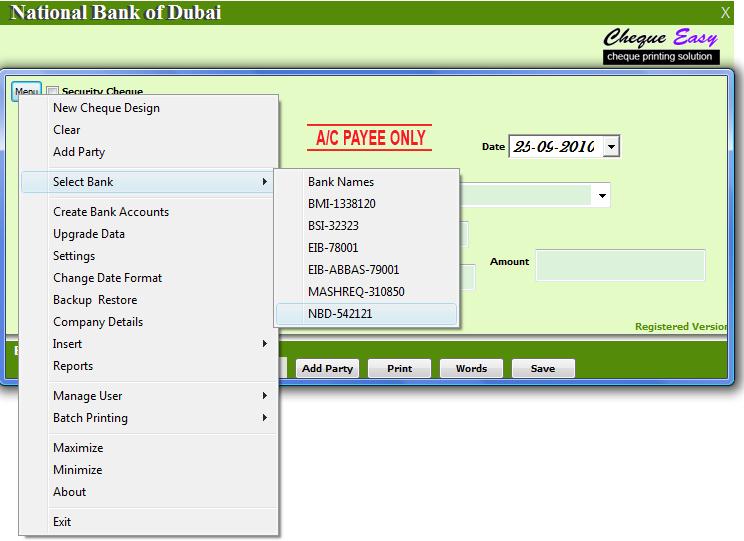Viewport: 744px width, 541px height.
Task: Select bank NBD-542121
Action: [x=366, y=314]
